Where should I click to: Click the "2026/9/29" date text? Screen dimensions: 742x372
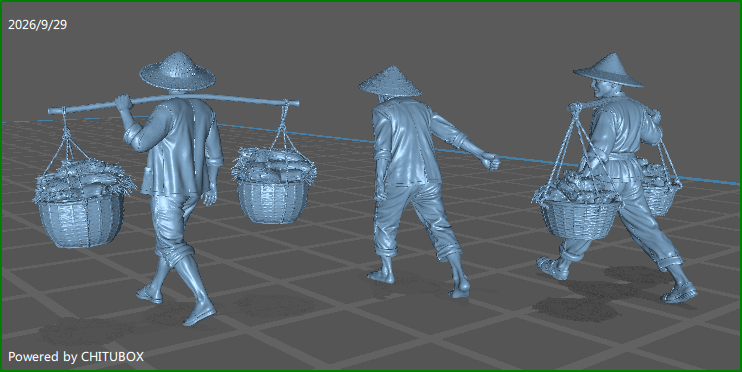(x=38, y=25)
